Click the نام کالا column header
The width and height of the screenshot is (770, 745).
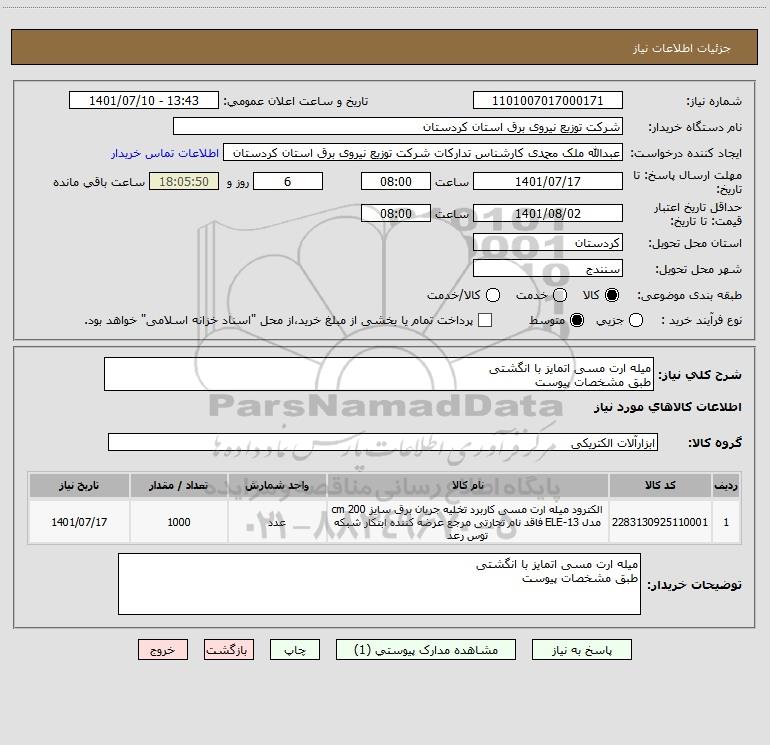coord(468,485)
